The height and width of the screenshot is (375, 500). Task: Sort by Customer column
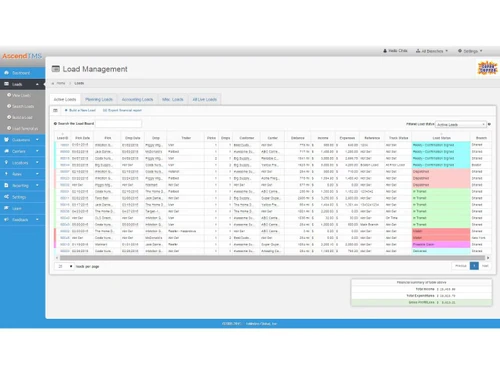coord(247,138)
